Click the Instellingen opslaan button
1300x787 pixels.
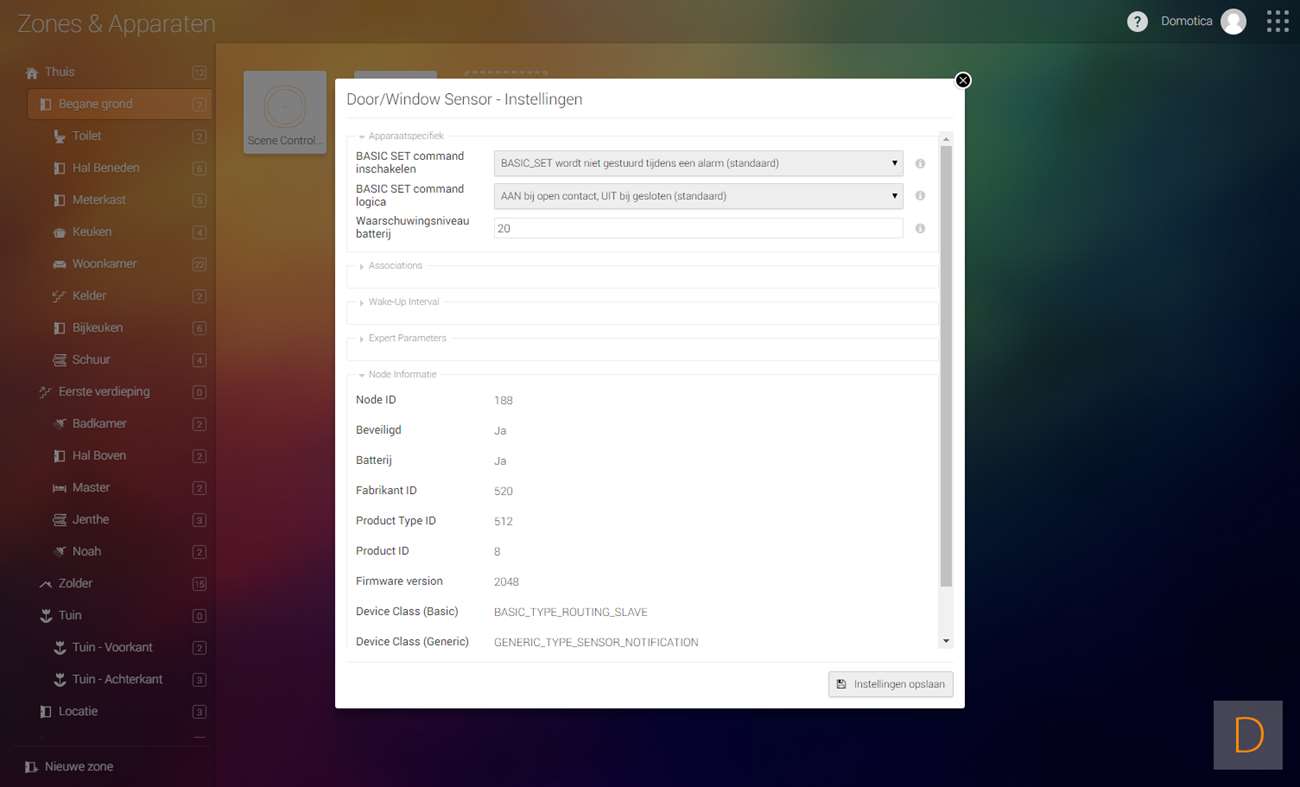(890, 684)
